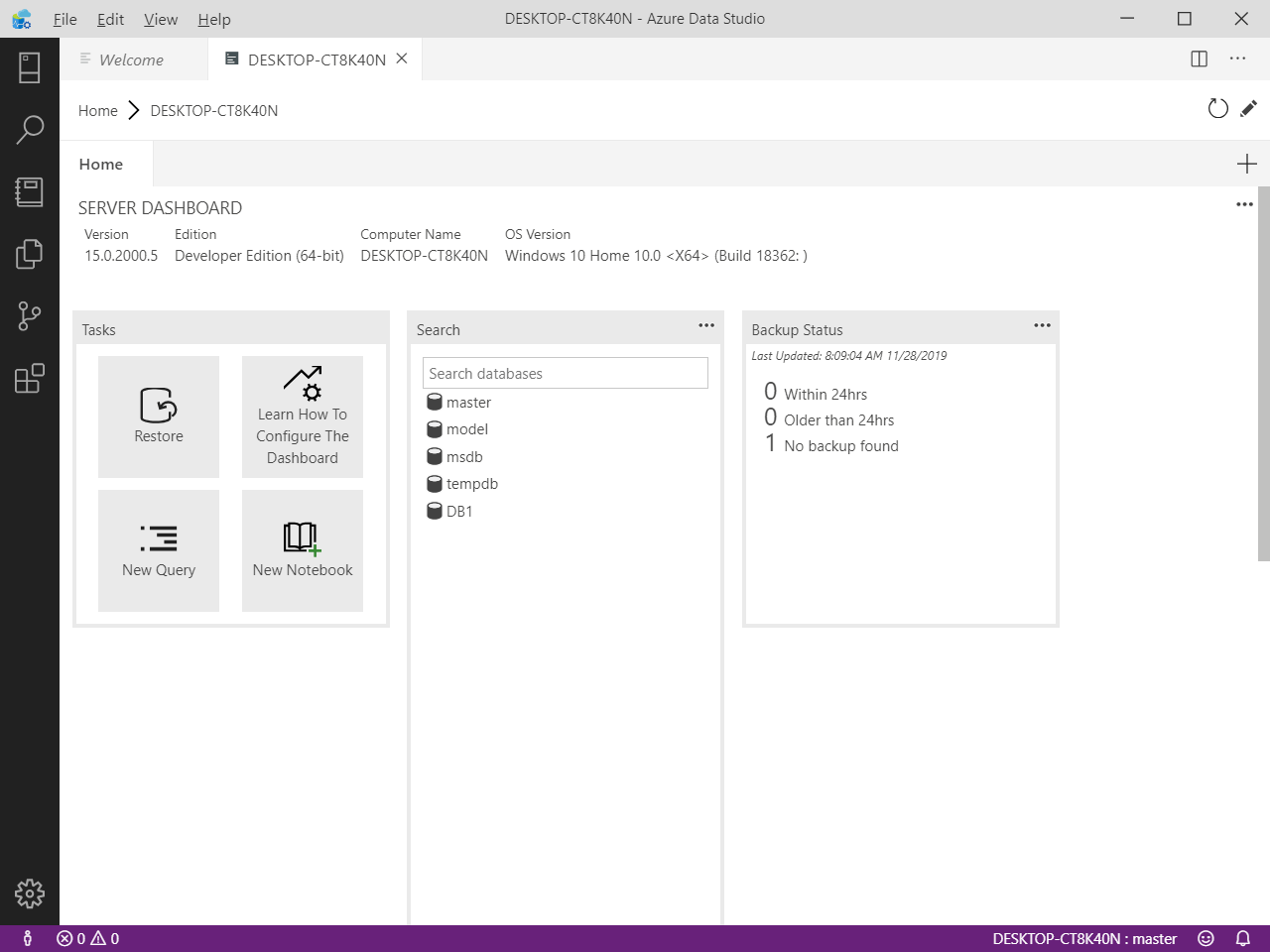Viewport: 1270px width, 952px height.
Task: Click the SERVER DASHBOARD heading
Action: coord(160,208)
